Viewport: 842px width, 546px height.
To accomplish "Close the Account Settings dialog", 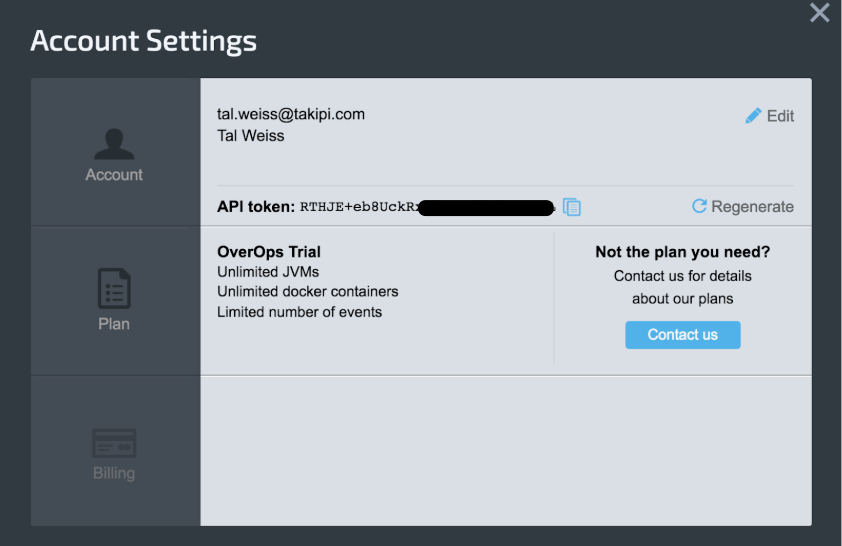I will tap(819, 12).
